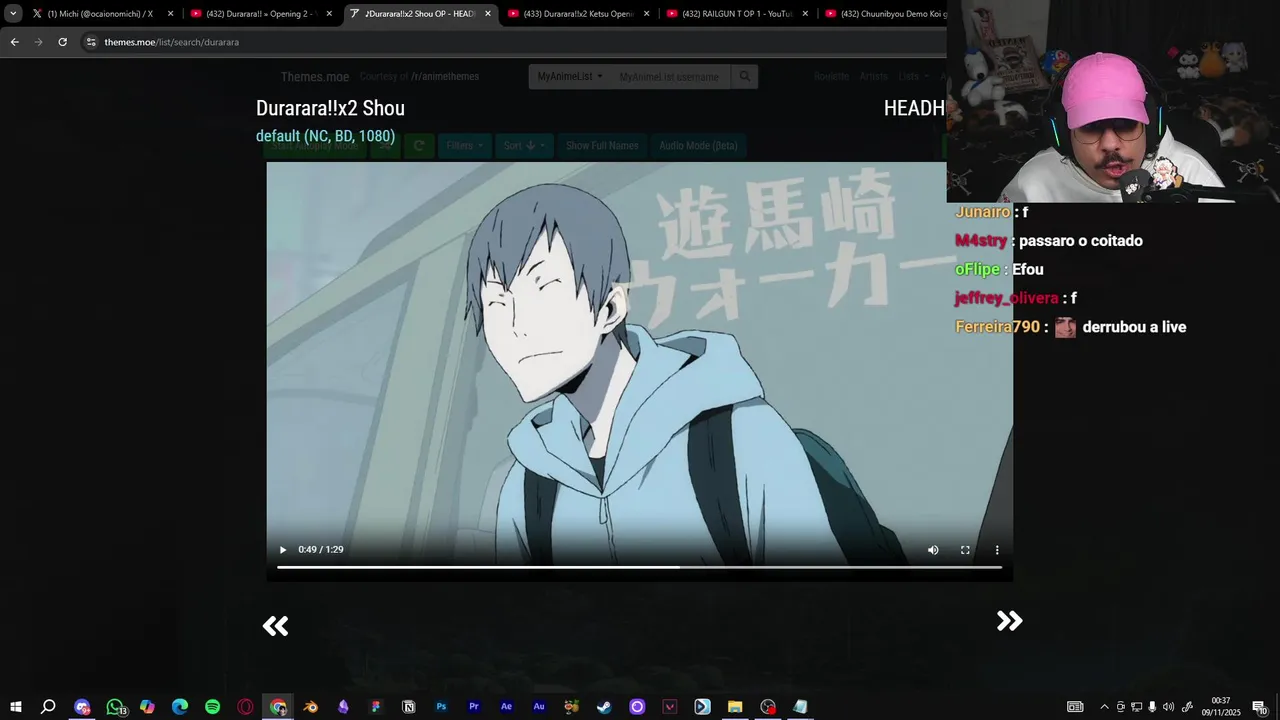
Task: Click Start Autoplay Mode button
Action: point(315,146)
